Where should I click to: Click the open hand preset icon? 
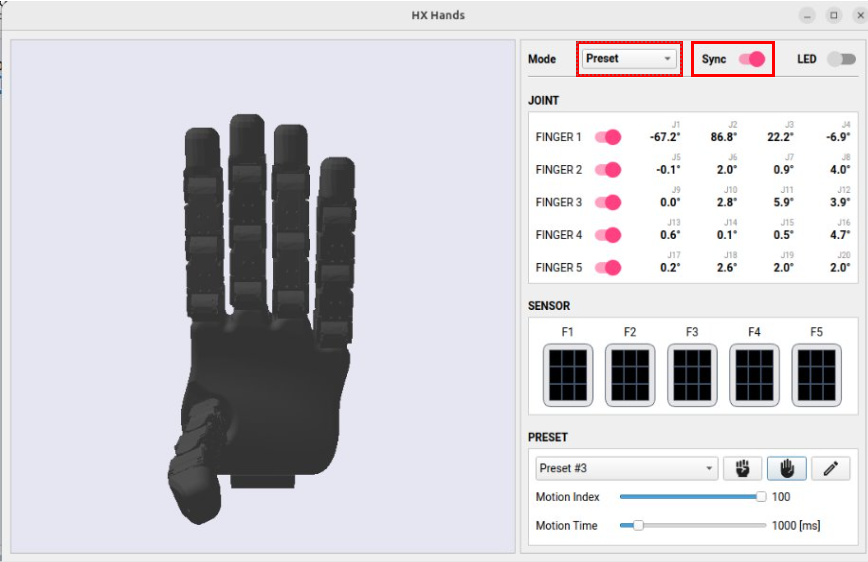point(786,468)
